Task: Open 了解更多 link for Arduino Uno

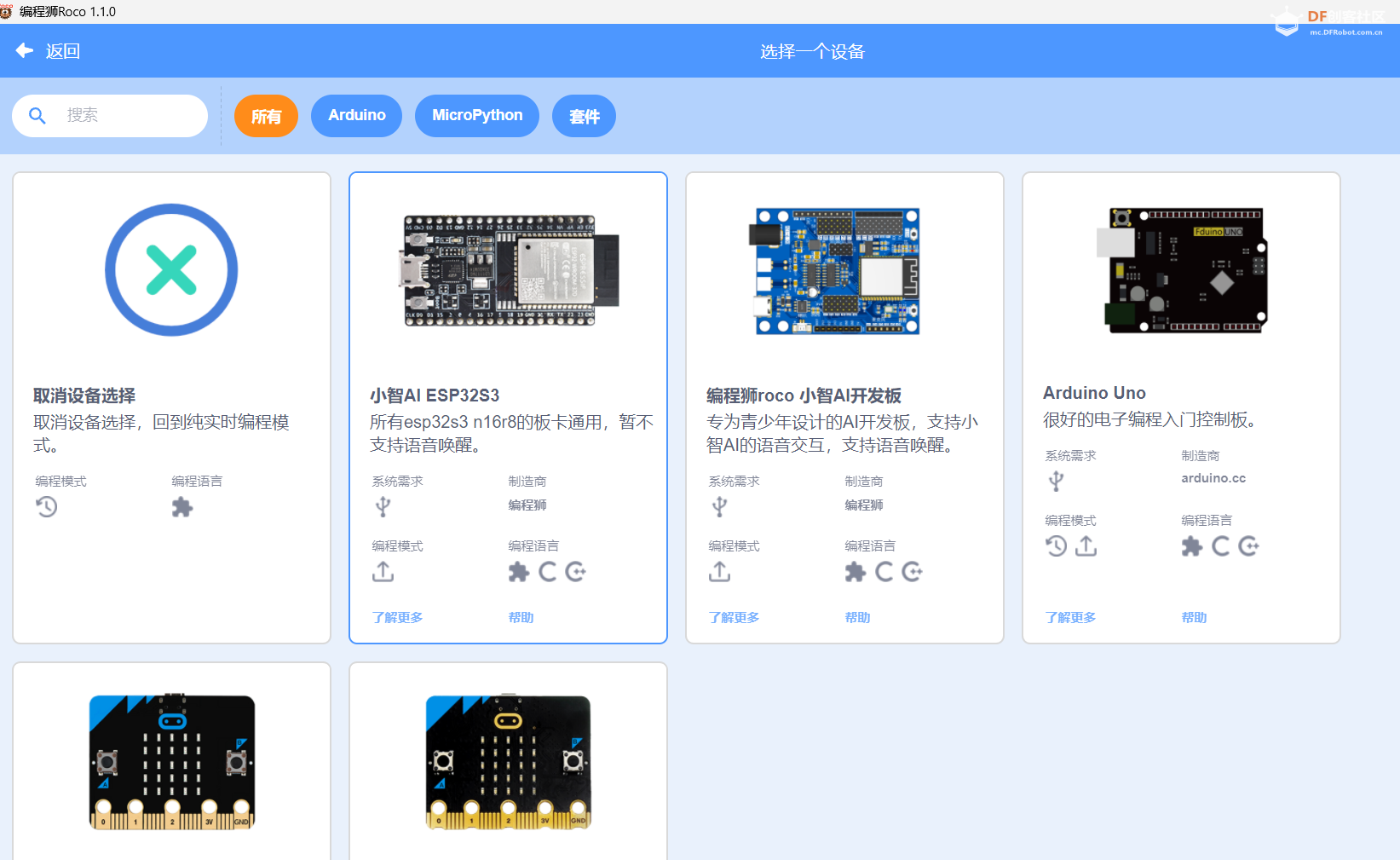Action: (x=1071, y=617)
